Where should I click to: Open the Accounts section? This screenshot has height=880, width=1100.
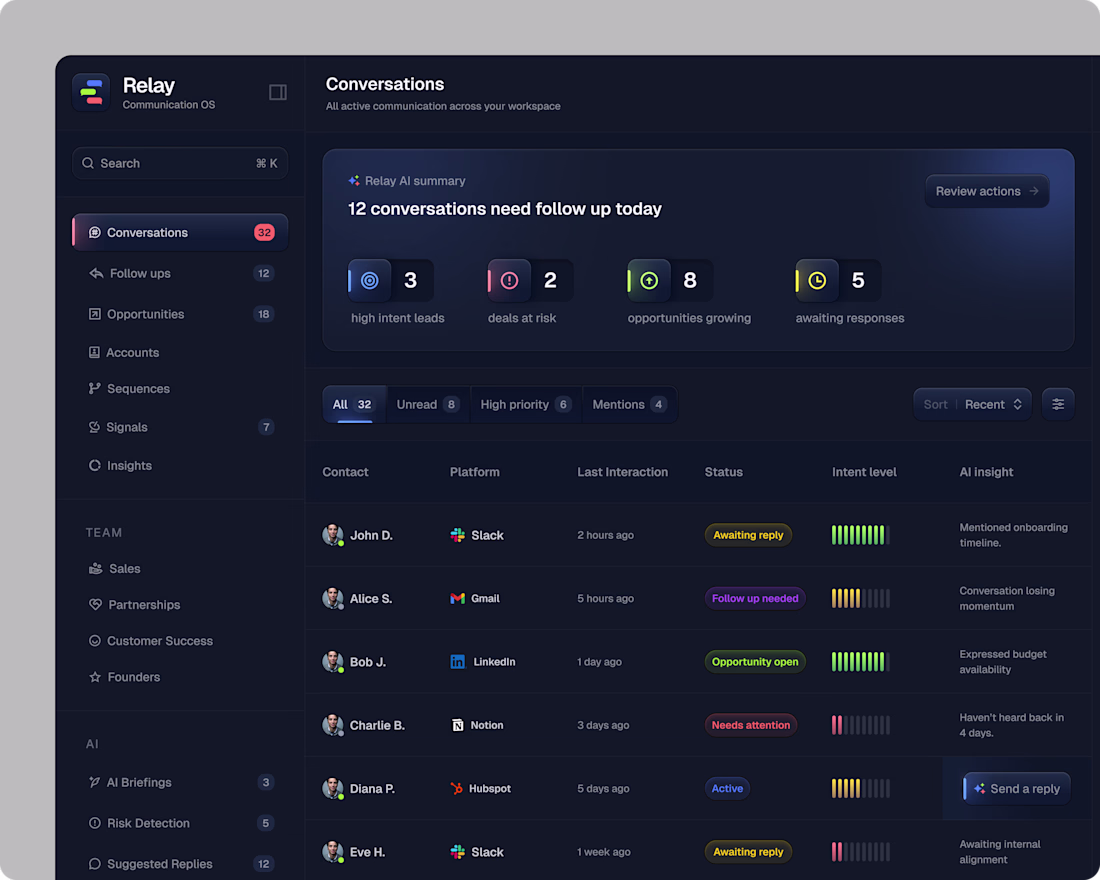point(180,352)
